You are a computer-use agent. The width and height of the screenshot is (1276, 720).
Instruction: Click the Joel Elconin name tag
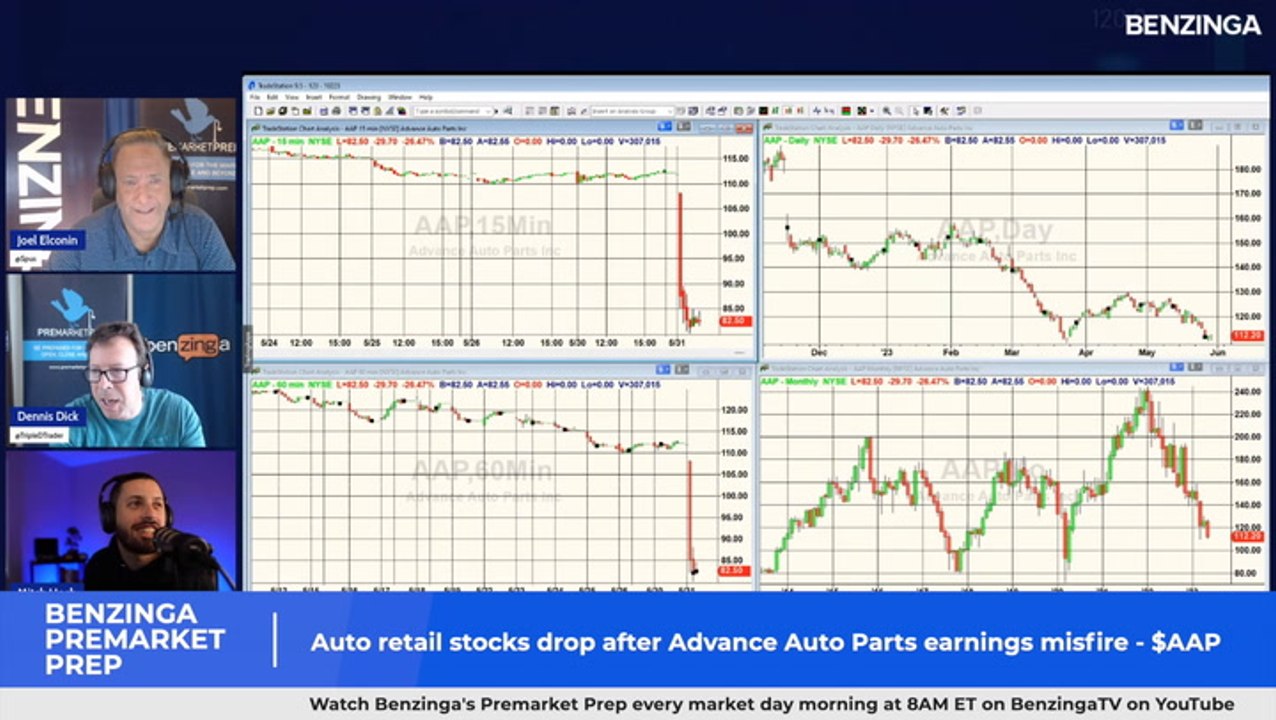(46, 240)
